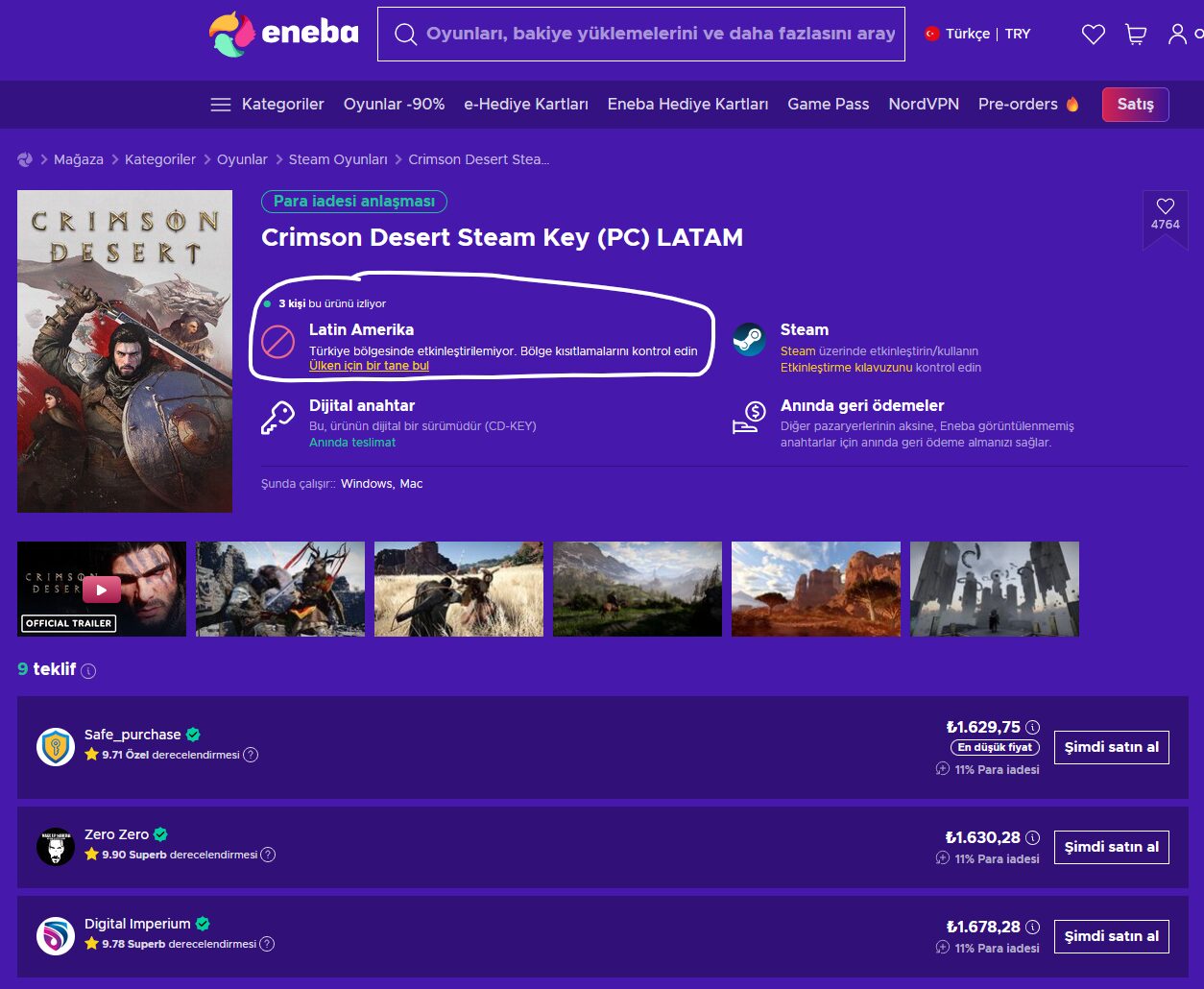1204x989 pixels.
Task: Click the Crimson Desert cover image
Action: click(125, 351)
